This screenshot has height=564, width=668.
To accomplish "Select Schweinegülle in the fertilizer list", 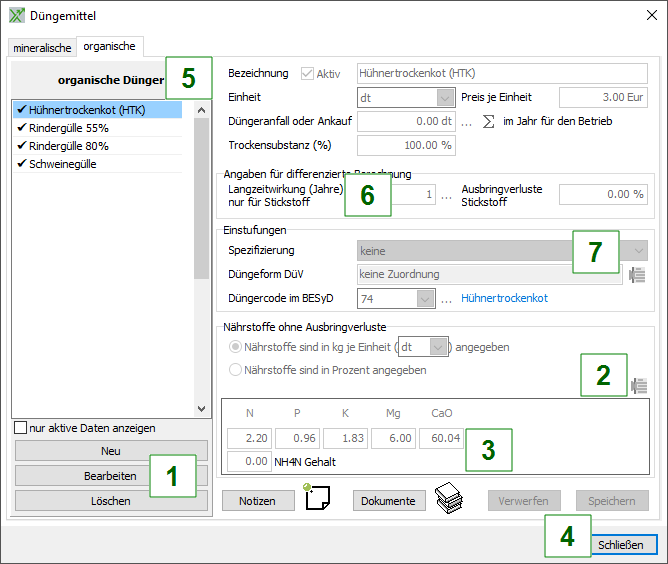I will pyautogui.click(x=63, y=164).
